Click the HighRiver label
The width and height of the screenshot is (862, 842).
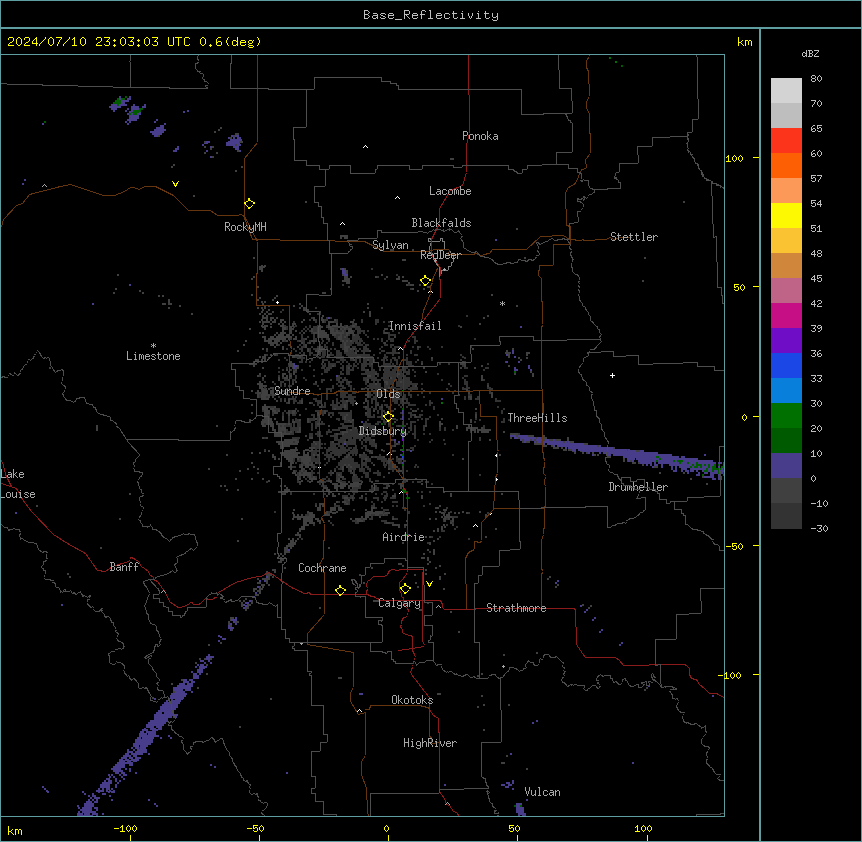point(430,743)
